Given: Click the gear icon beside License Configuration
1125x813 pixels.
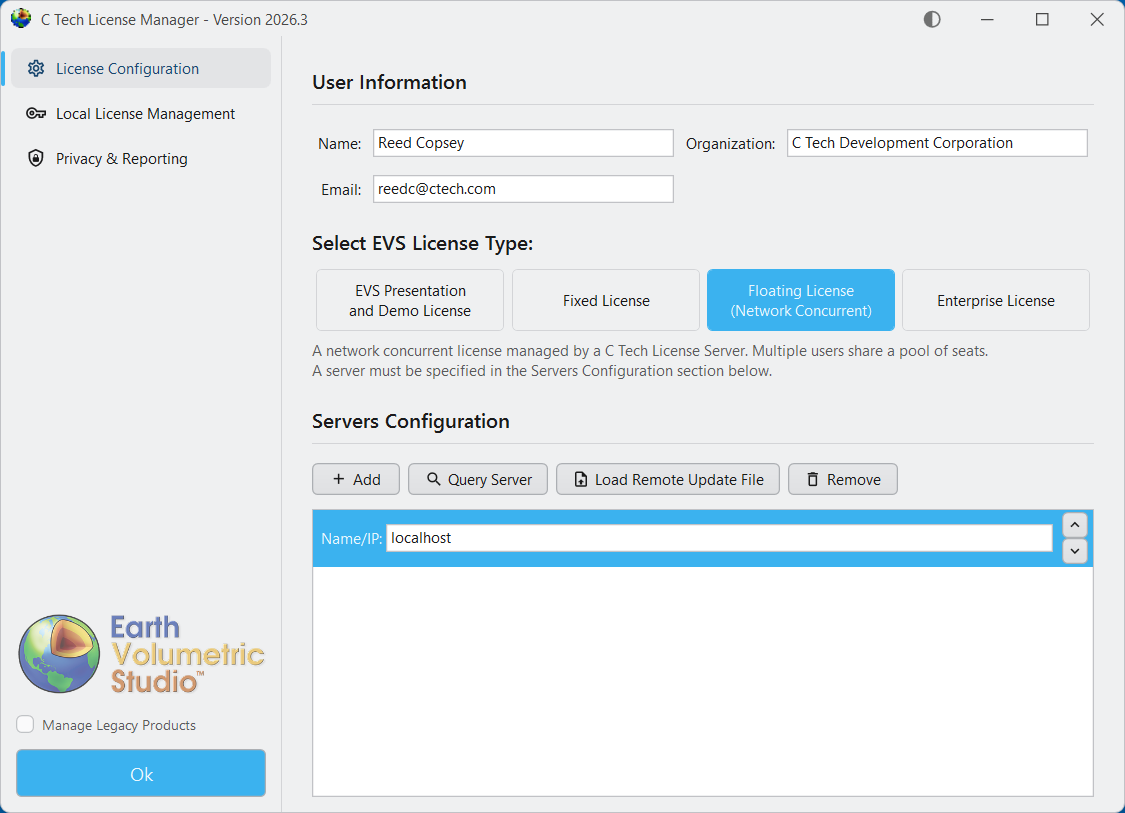Looking at the screenshot, I should tap(37, 68).
